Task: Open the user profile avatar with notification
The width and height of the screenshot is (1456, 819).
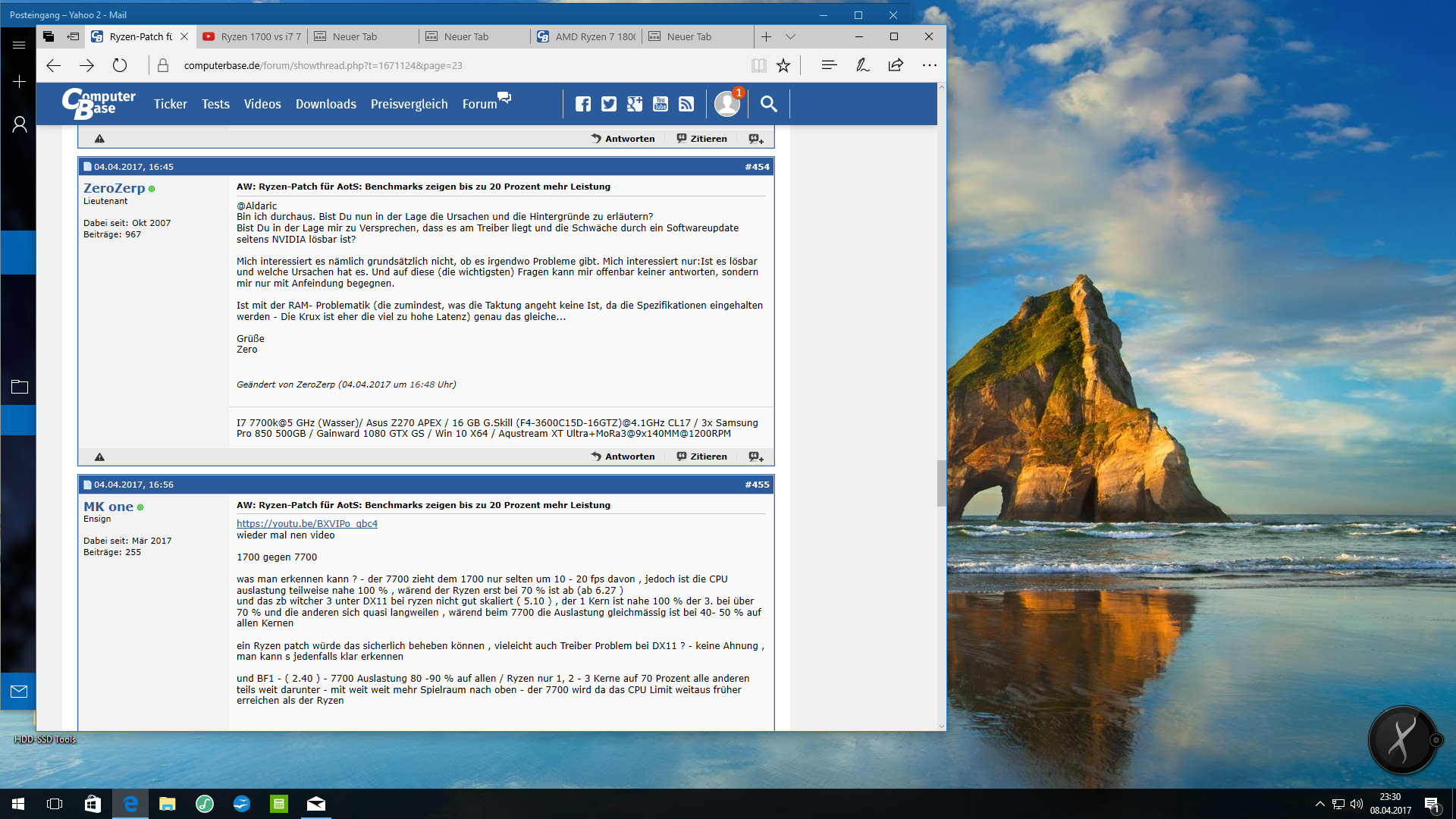Action: (x=727, y=104)
